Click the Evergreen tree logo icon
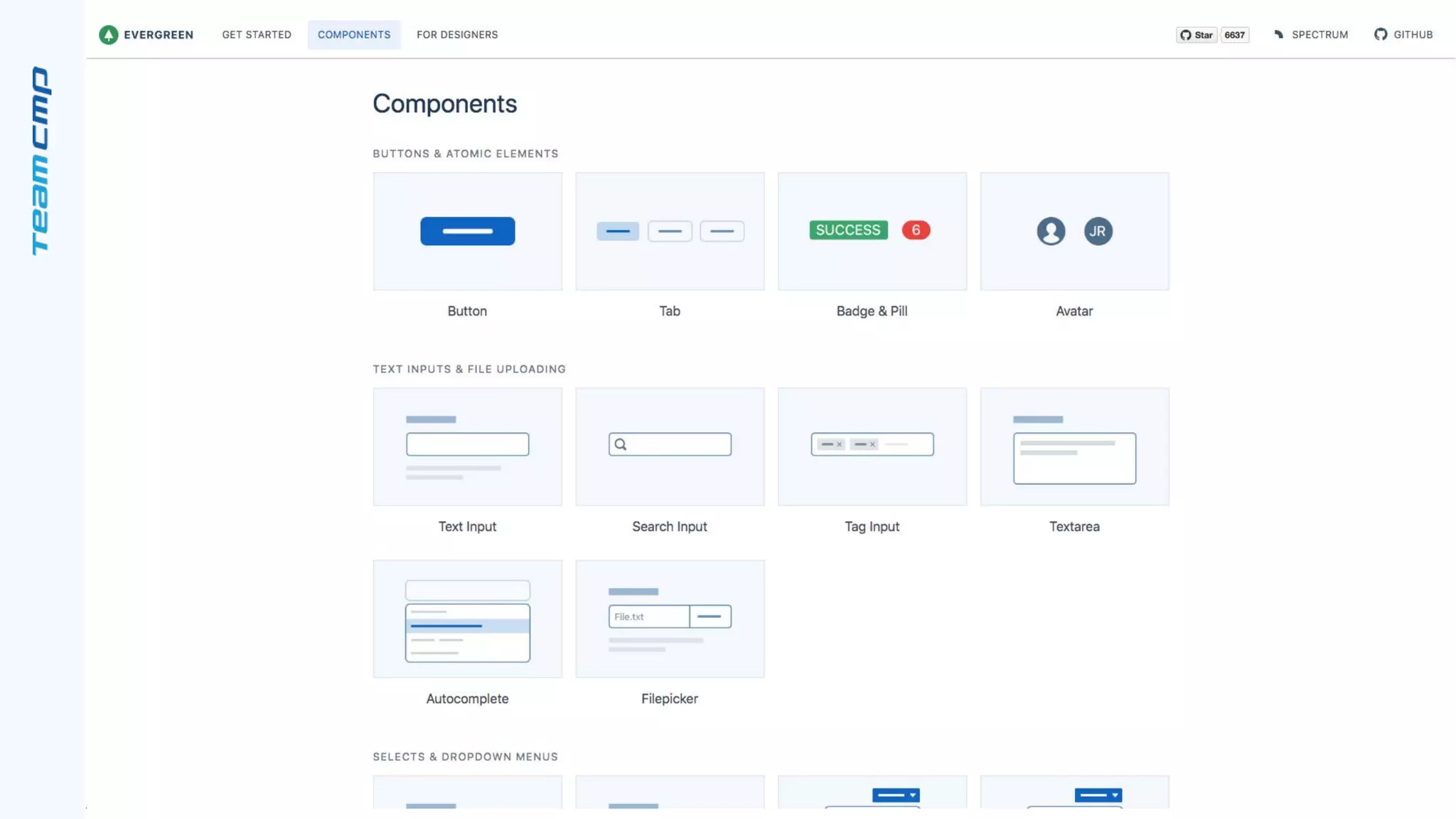Screen dimensions: 1456x819 108,35
